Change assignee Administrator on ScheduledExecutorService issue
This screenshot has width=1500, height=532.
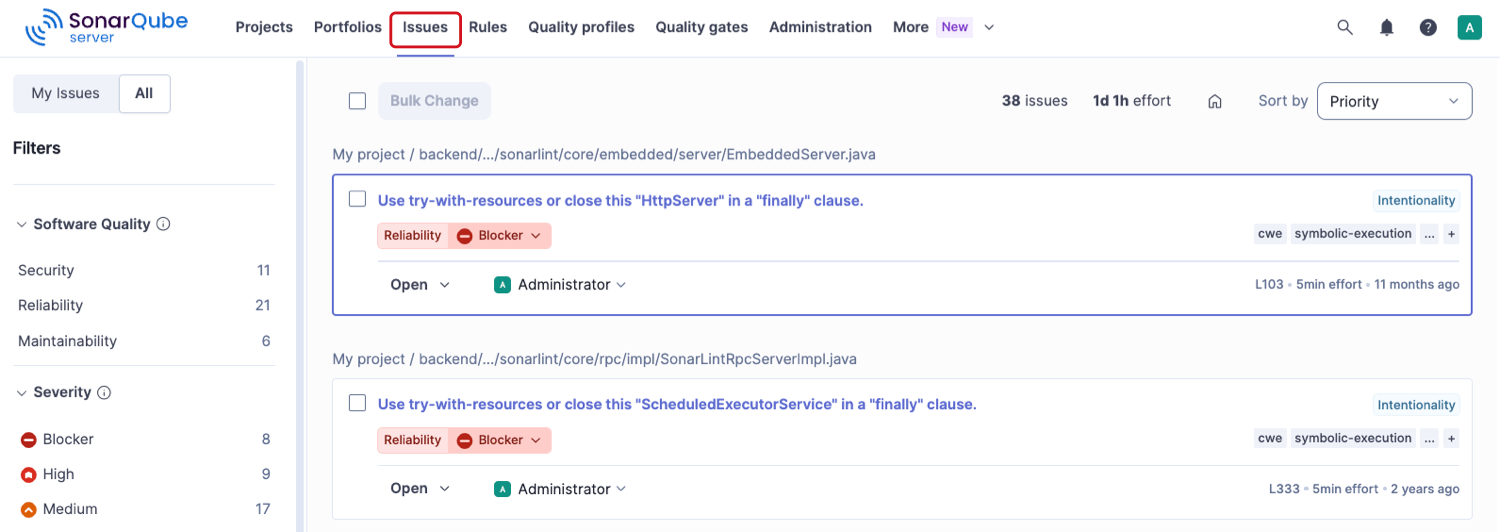[560, 489]
